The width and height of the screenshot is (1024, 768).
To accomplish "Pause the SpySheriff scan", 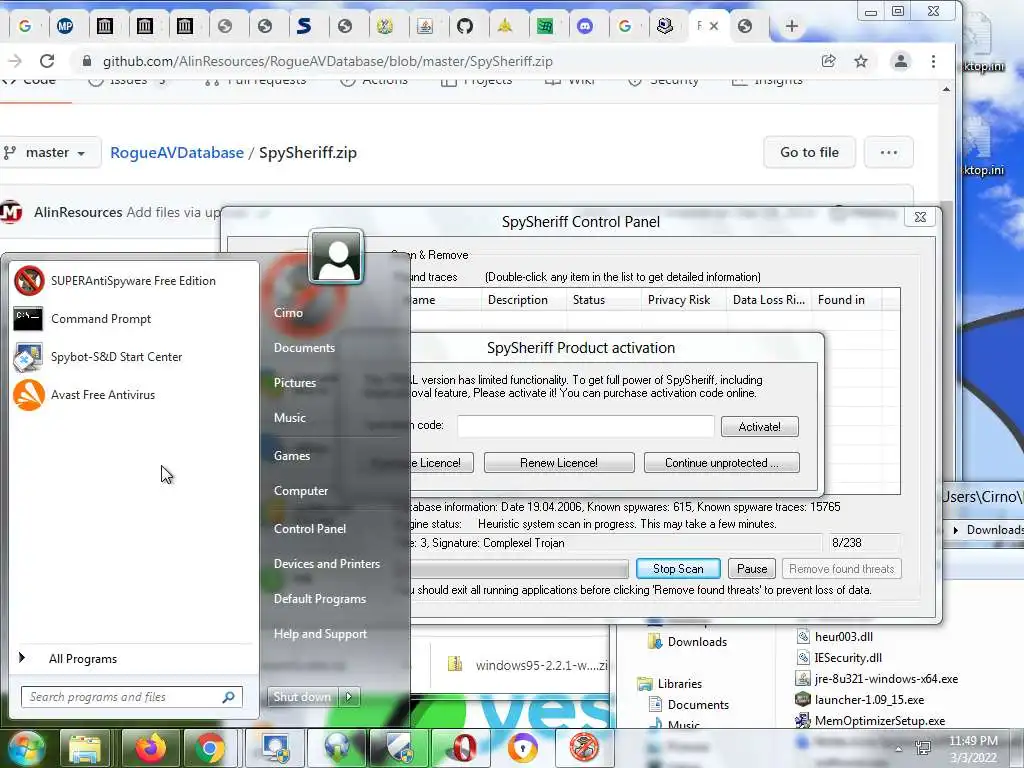I will [x=752, y=569].
